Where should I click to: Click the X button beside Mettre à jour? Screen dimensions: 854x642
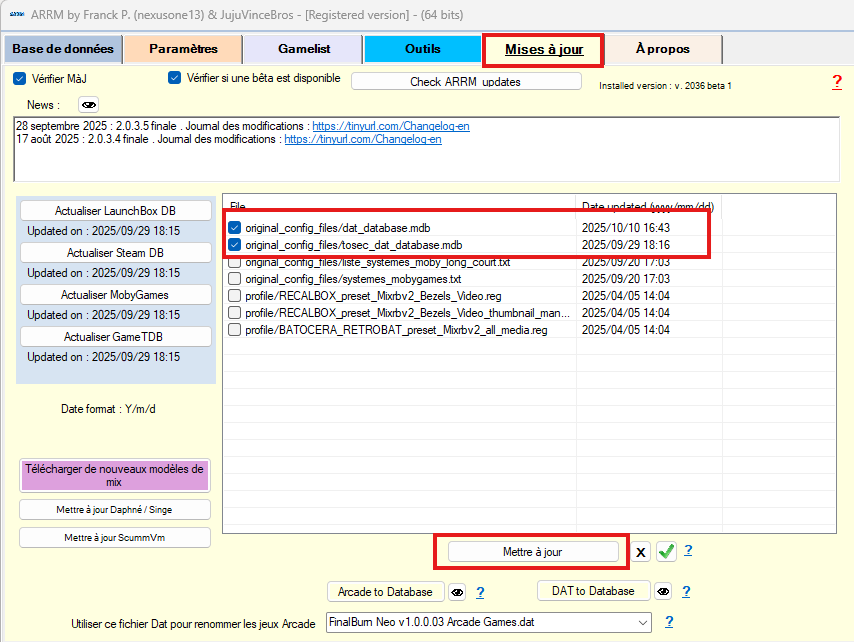coord(641,552)
